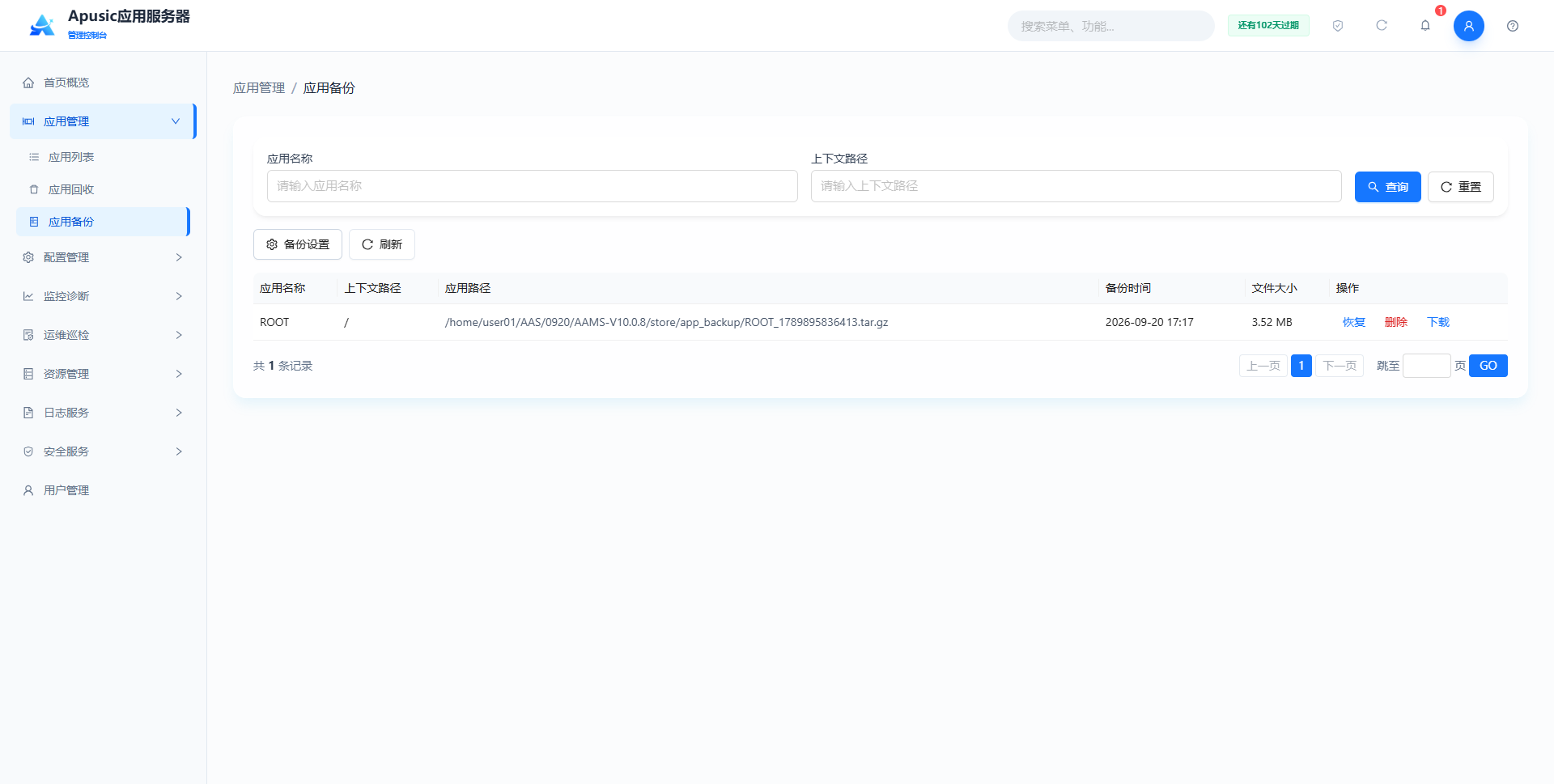Click the 刷新 refresh button

pos(382,244)
